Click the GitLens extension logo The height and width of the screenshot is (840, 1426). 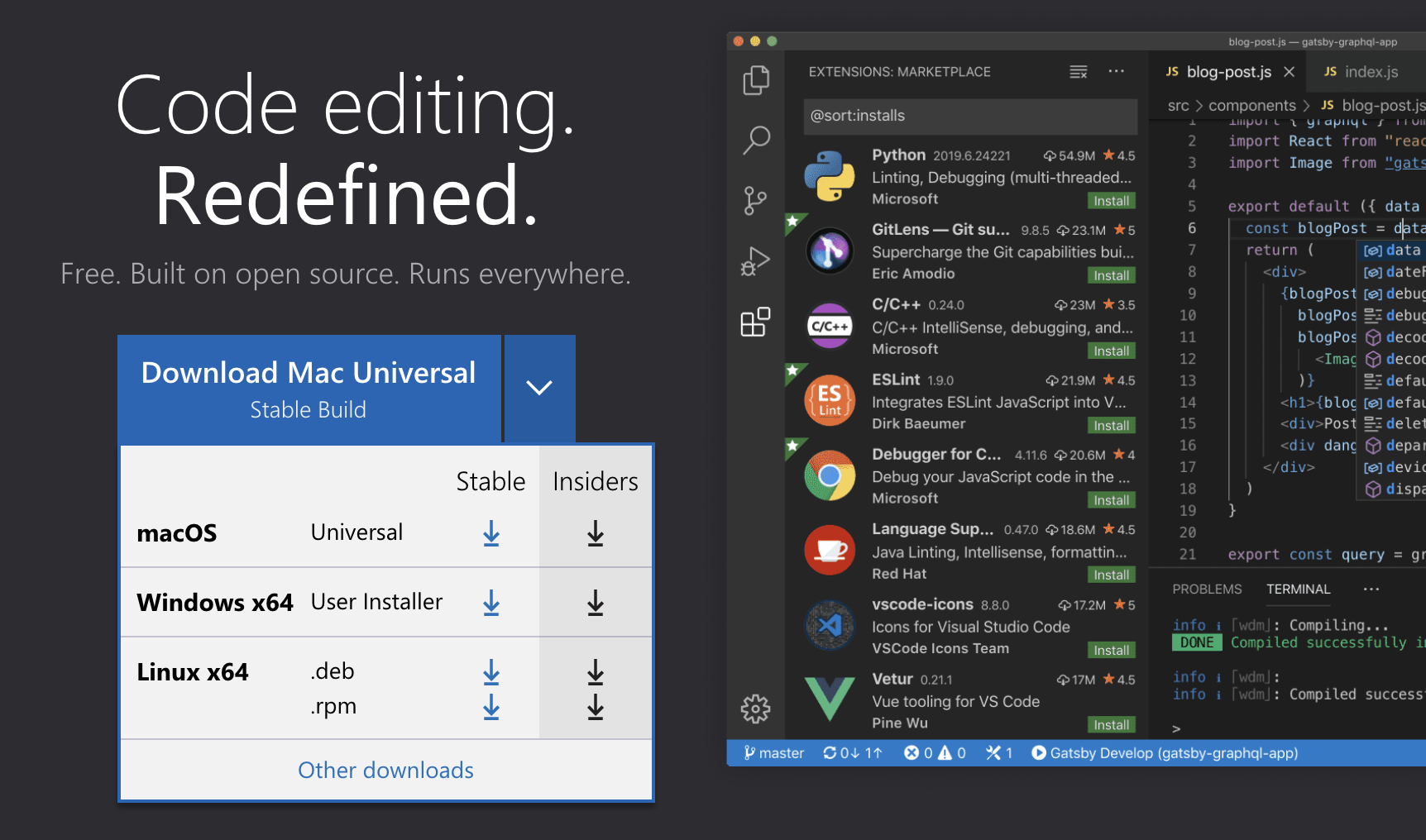(x=830, y=251)
